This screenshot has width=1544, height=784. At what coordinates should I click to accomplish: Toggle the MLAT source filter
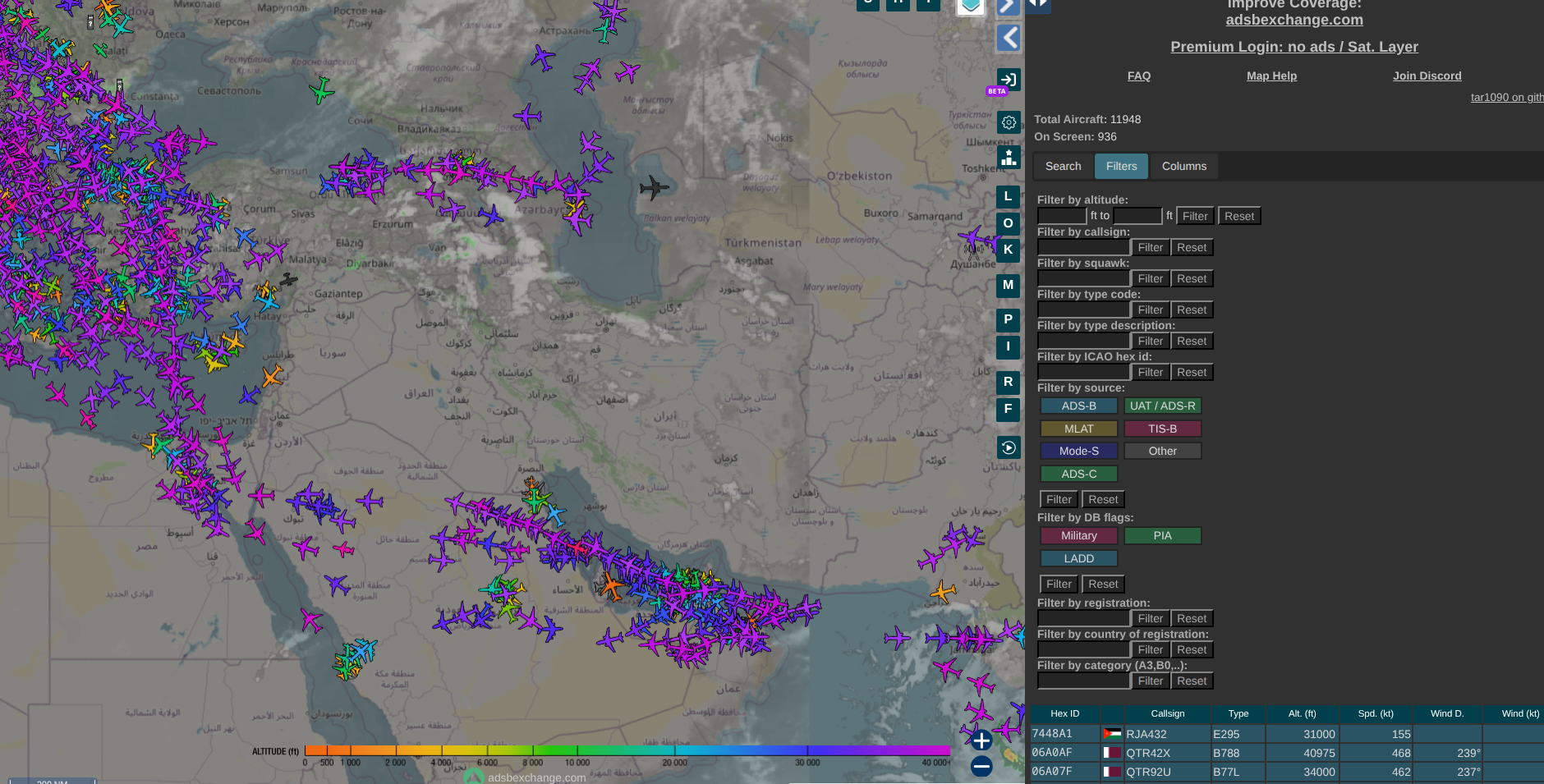point(1078,429)
